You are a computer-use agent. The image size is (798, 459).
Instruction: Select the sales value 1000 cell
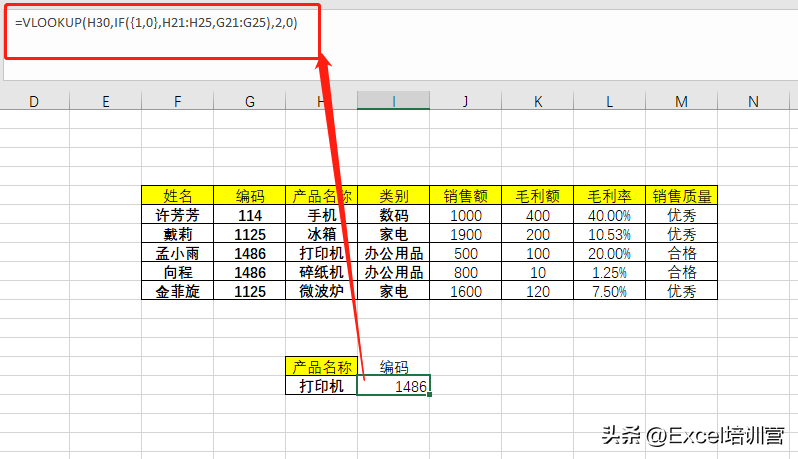point(466,215)
